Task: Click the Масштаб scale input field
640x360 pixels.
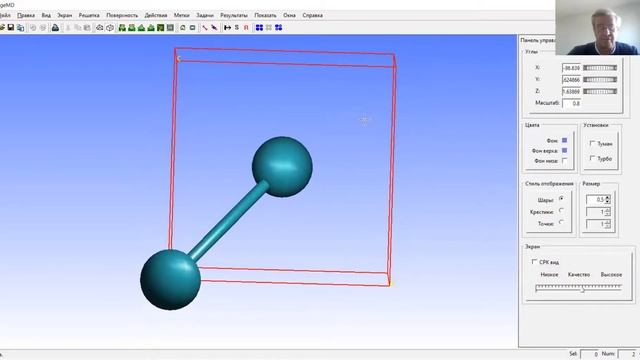Action: (571, 103)
